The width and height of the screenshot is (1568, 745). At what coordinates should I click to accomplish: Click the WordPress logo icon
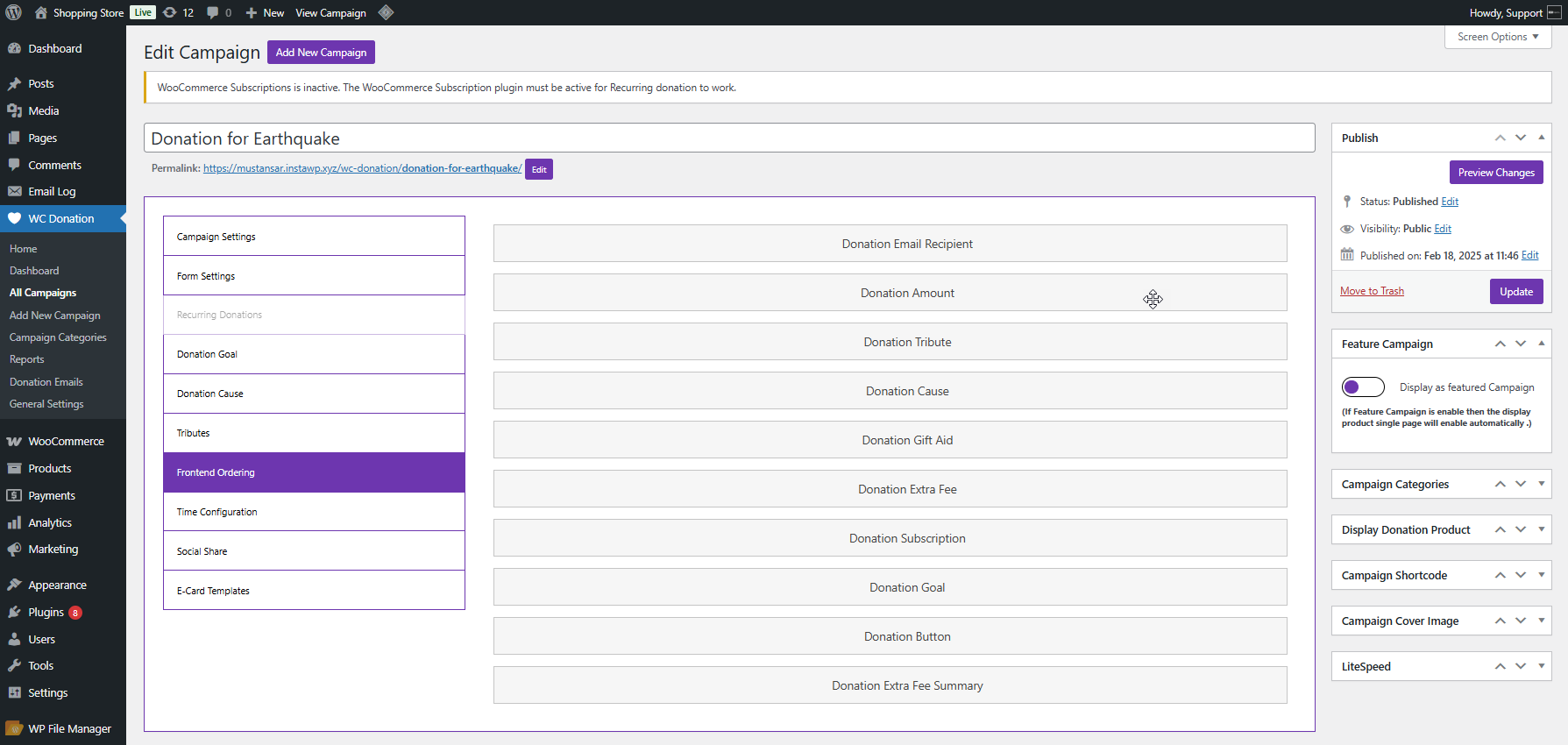(14, 12)
